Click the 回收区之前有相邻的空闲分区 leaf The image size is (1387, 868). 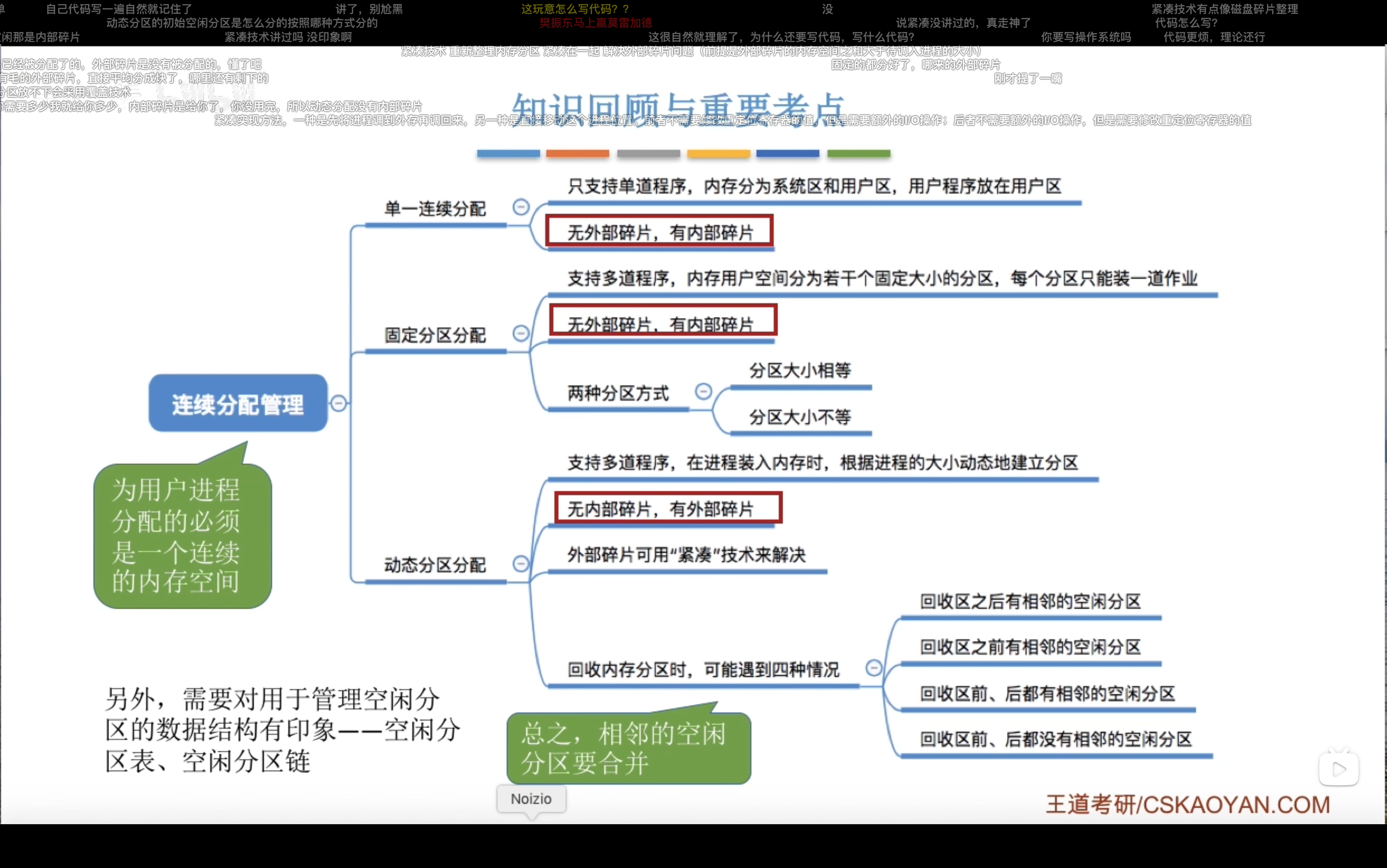(1030, 648)
